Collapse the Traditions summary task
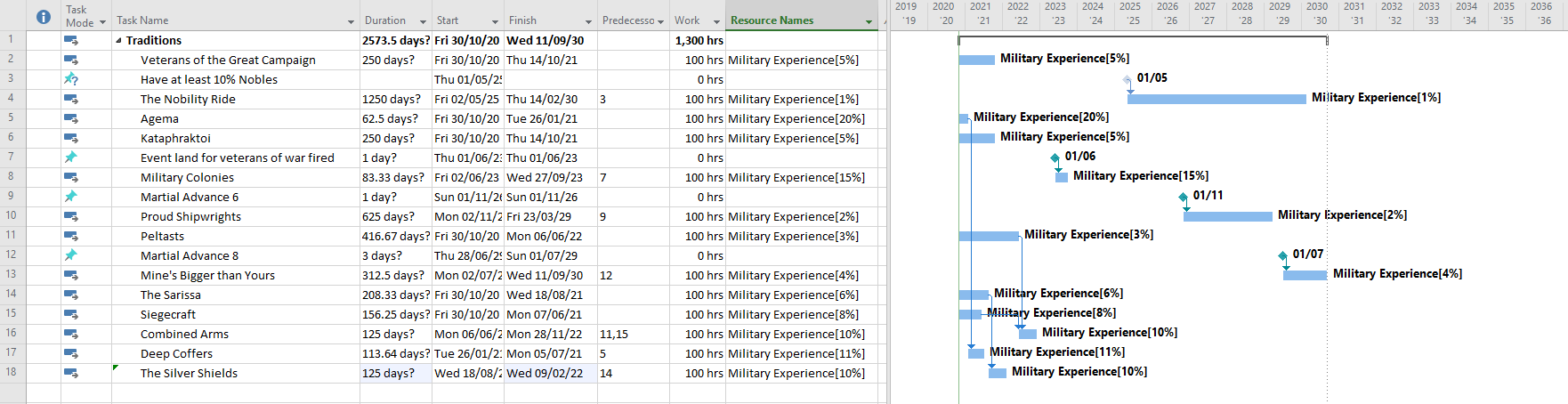 click(118, 41)
